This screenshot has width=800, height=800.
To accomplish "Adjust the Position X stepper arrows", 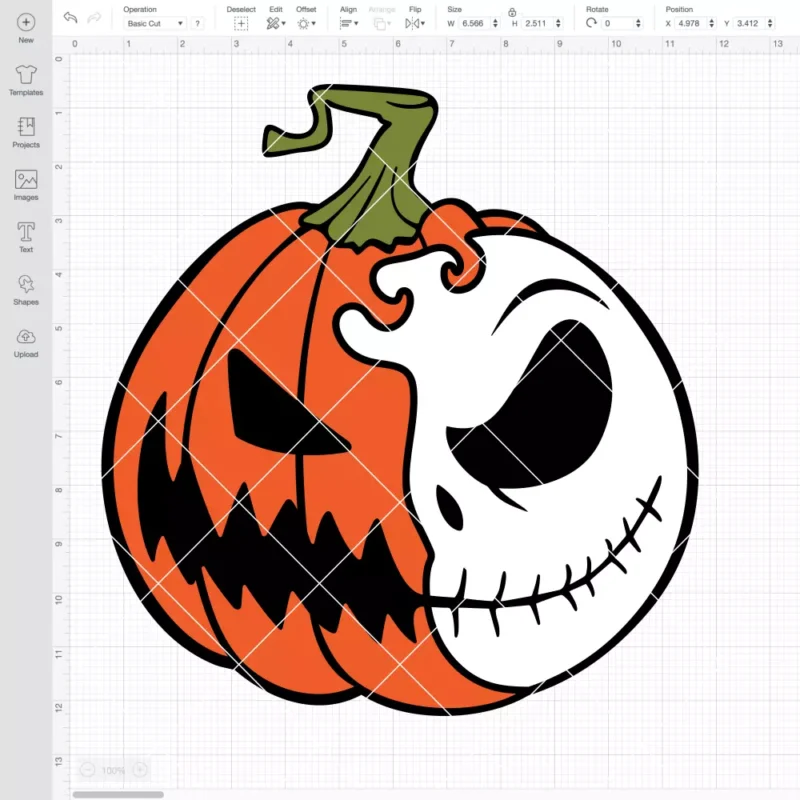I will (712, 23).
